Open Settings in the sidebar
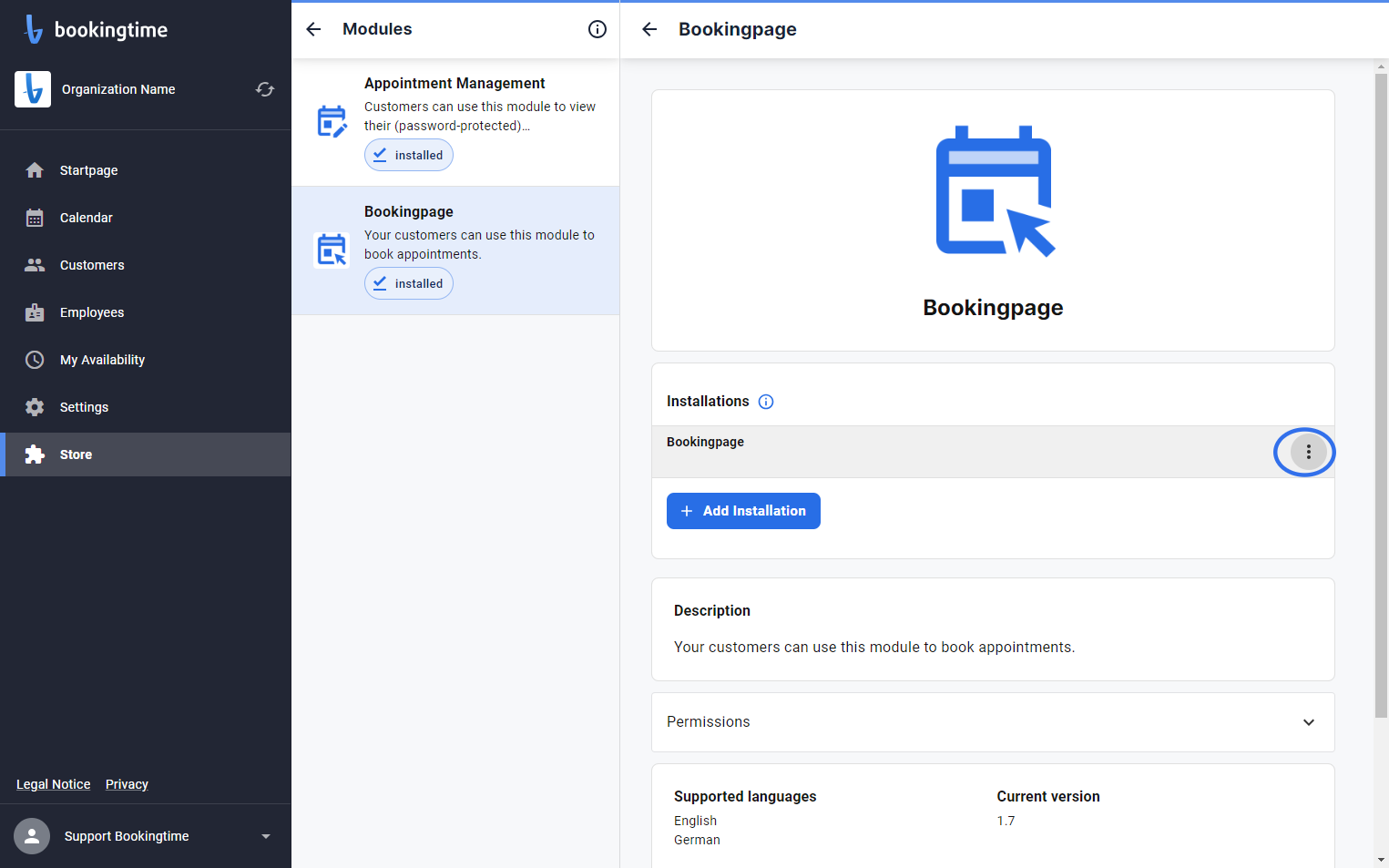1389x868 pixels. pos(146,407)
